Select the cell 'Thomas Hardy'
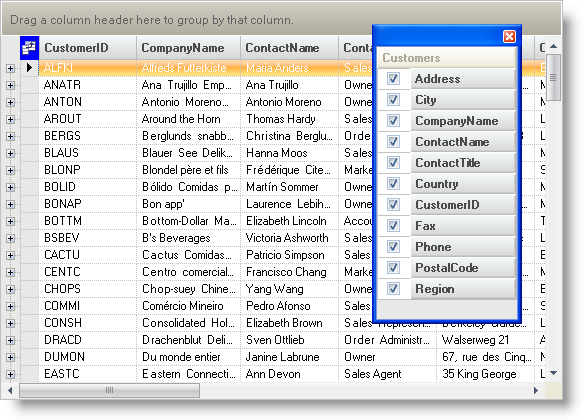583x420 pixels. pos(289,119)
